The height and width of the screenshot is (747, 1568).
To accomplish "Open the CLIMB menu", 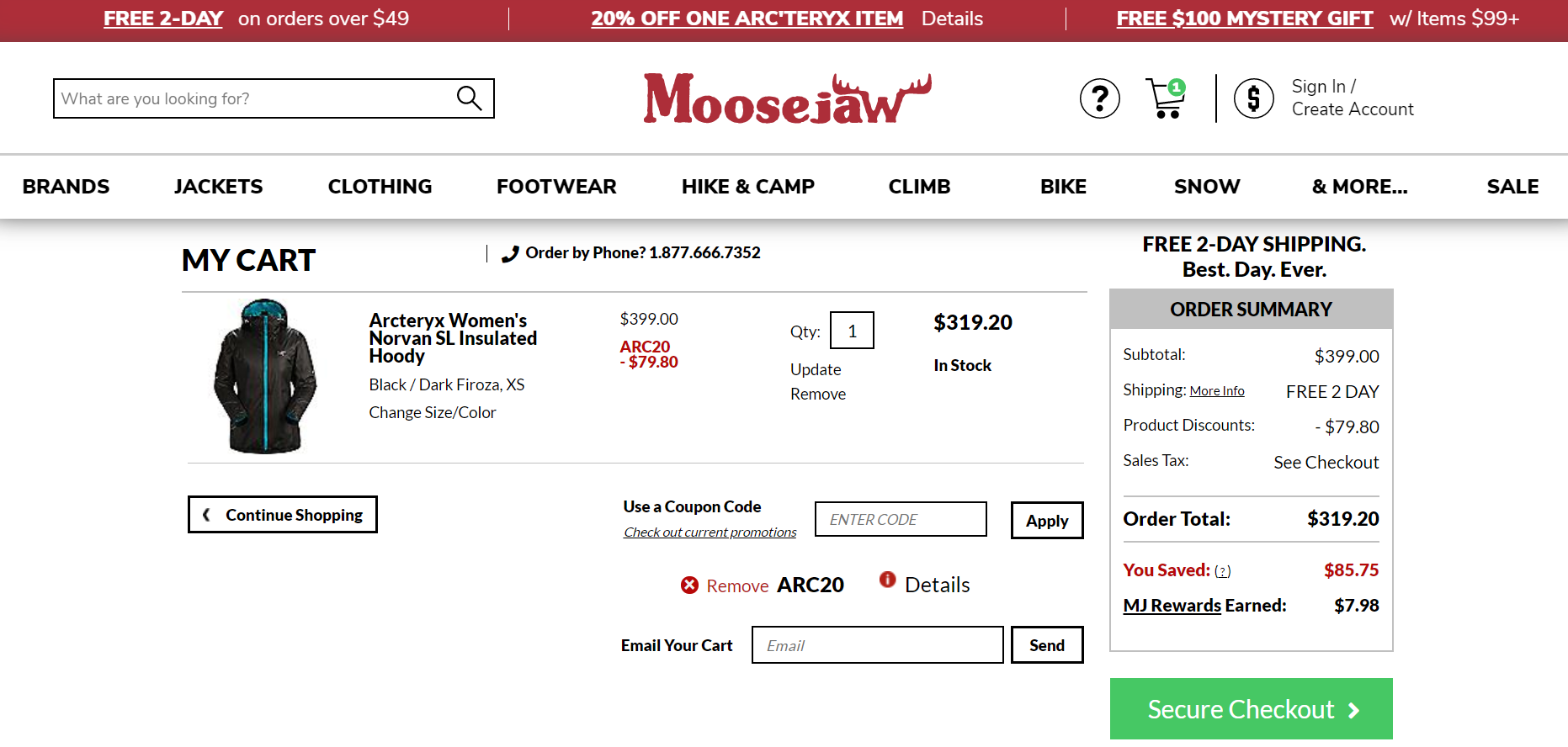I will [x=919, y=187].
